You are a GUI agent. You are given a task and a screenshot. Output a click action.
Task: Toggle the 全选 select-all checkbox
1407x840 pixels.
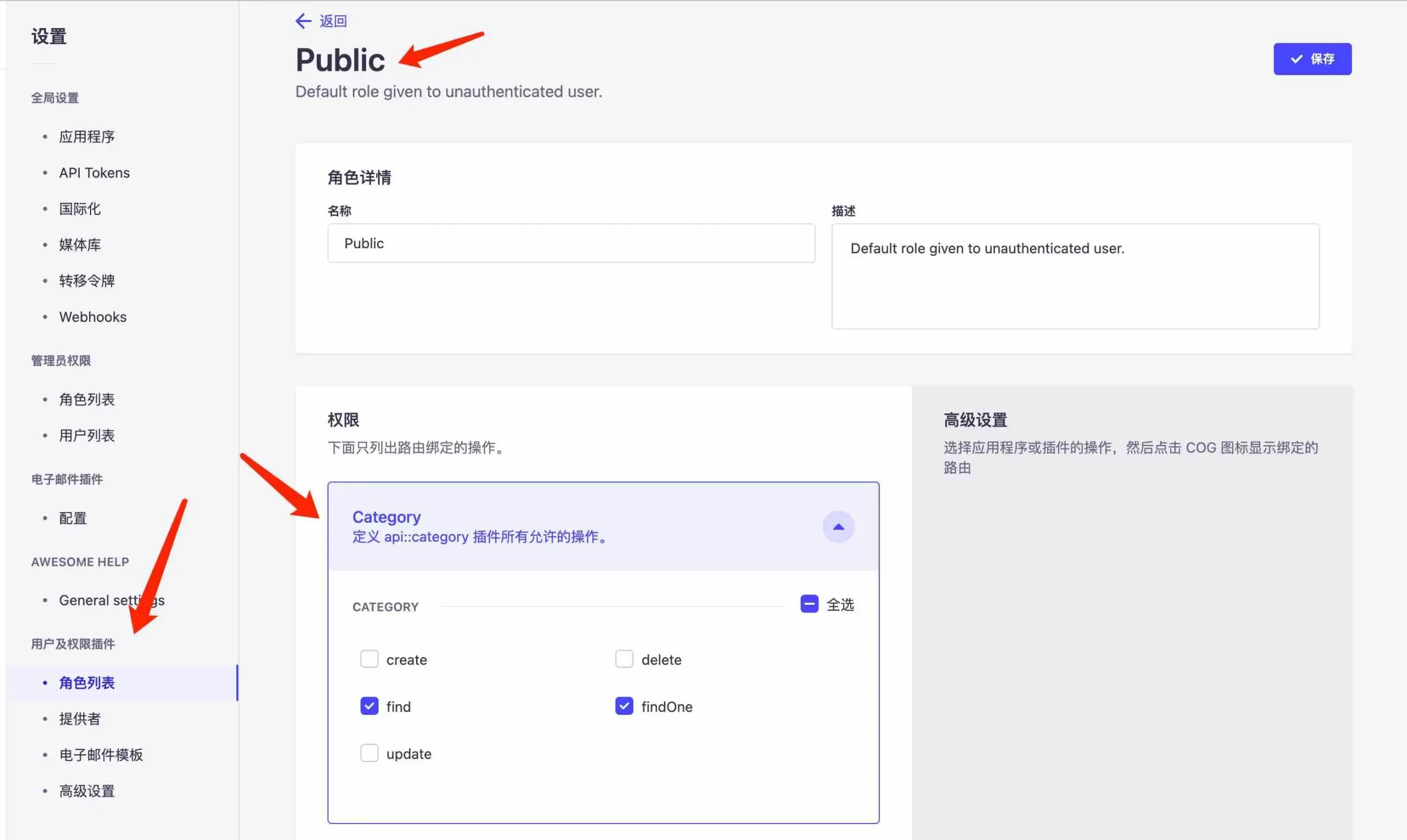(809, 604)
